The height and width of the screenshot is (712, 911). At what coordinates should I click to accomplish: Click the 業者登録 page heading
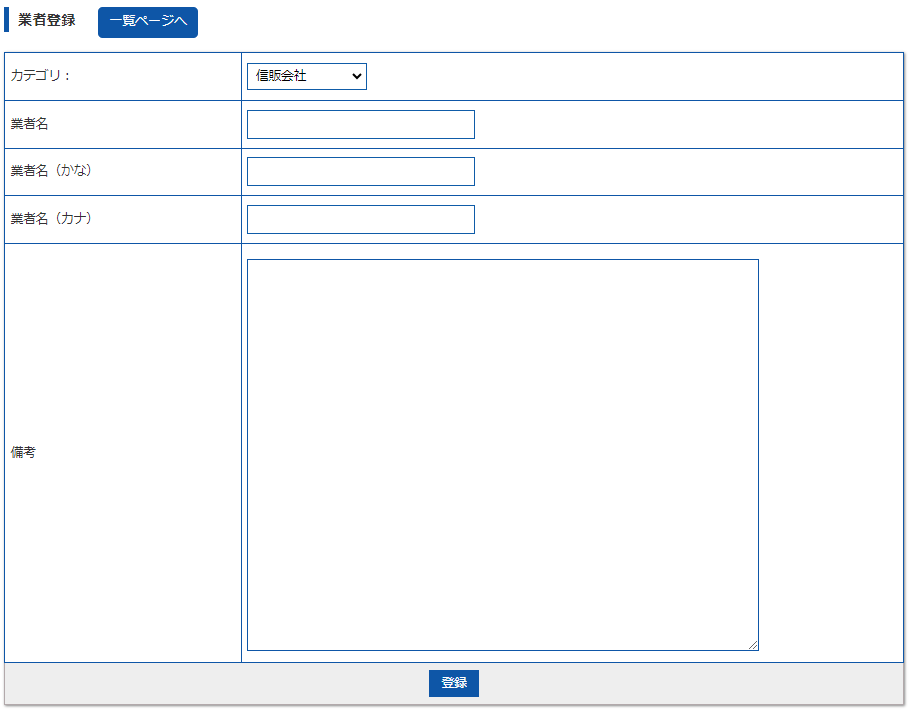pos(47,21)
